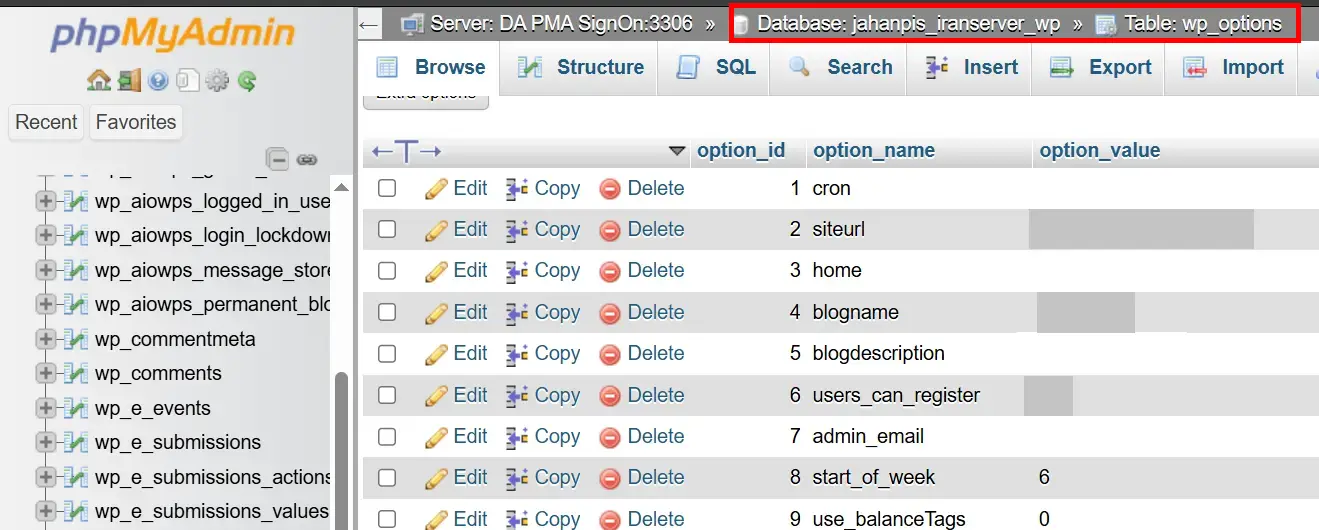Select the checkbox for home row
Viewport: 1319px width, 530px height.
387,271
